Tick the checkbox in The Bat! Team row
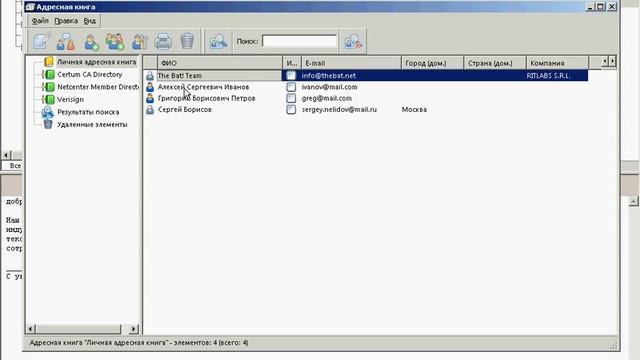Viewport: 640px width, 360px height. click(291, 76)
